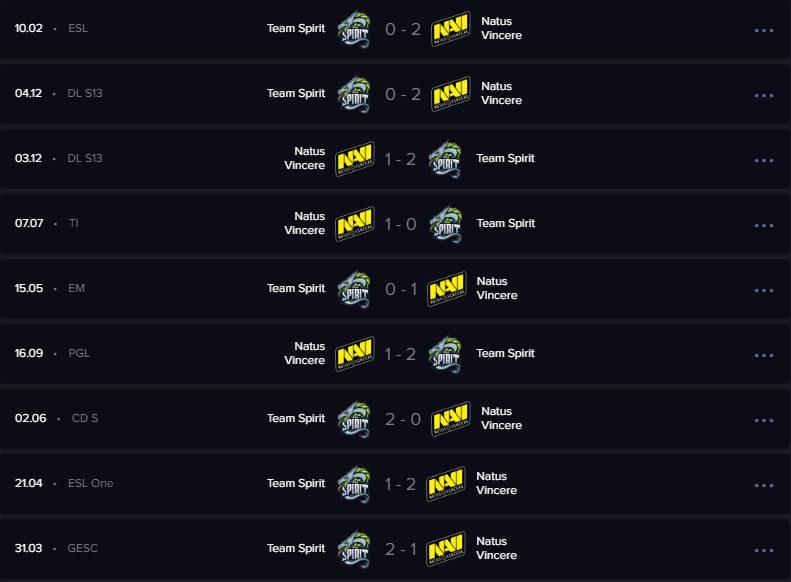791x582 pixels.
Task: Open more options for 10.02 ESL match
Action: click(x=764, y=30)
